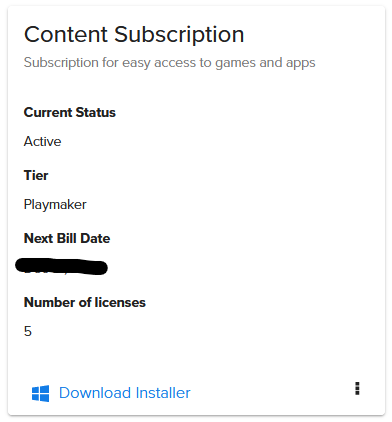Viewport: 392px width, 422px height.
Task: Click the word Subscription in the large title
Action: click(179, 35)
